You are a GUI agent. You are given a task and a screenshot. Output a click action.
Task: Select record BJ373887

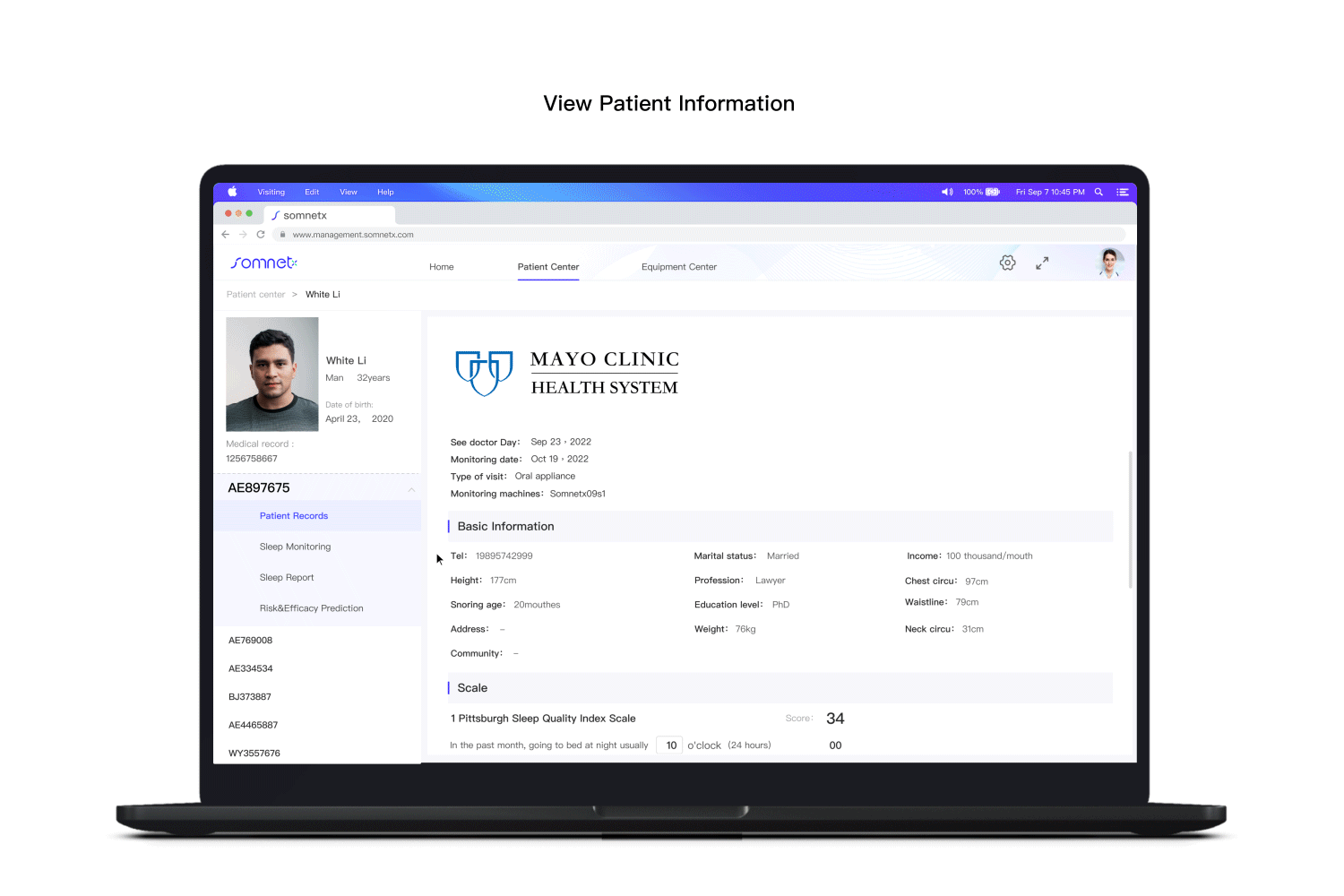click(249, 697)
